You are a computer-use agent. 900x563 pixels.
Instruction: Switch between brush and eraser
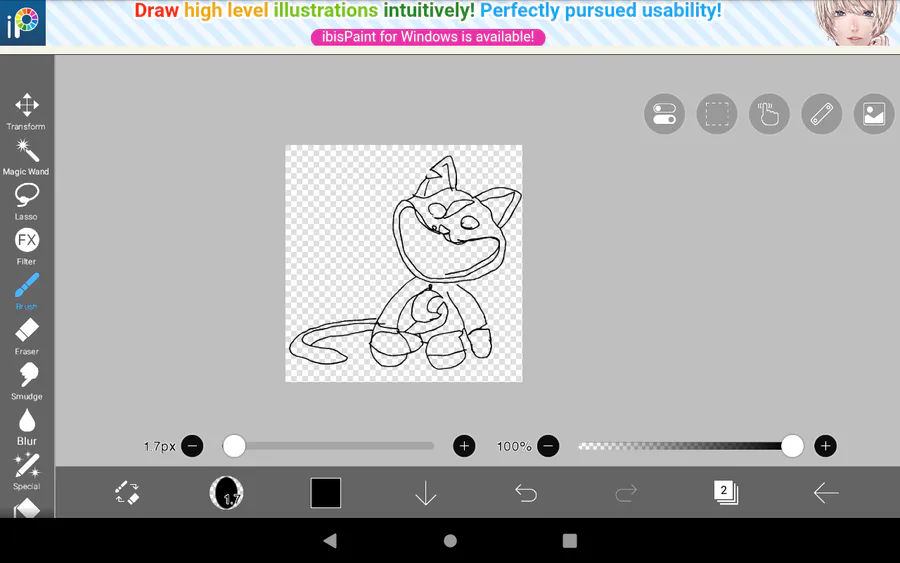coord(127,492)
